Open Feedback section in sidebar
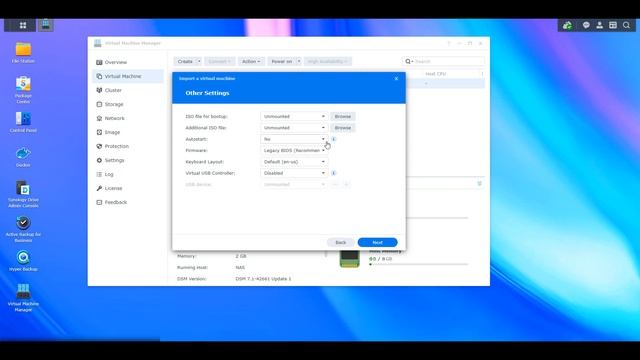This screenshot has height=360, width=640. [128, 202]
